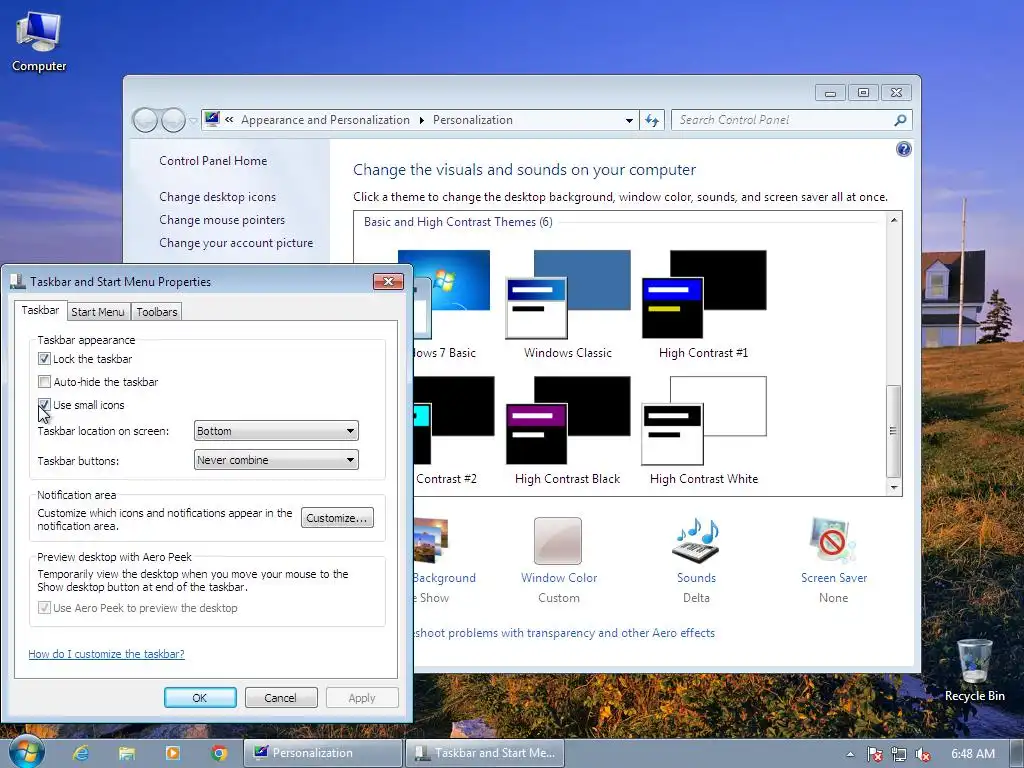Image resolution: width=1024 pixels, height=768 pixels.
Task: Open Change your account picture link
Action: click(x=236, y=242)
